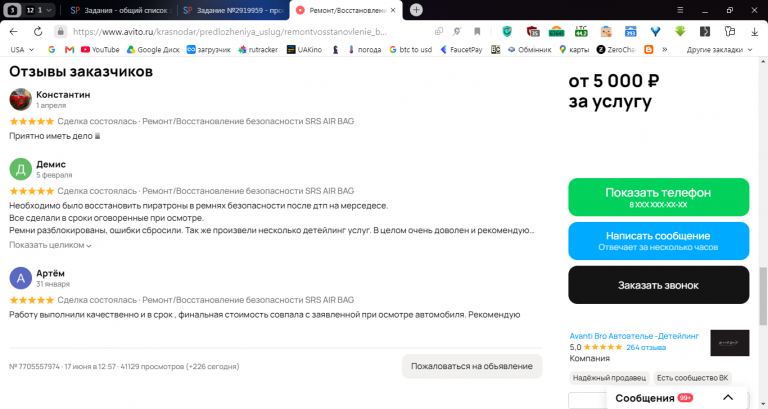
Task: Open the browser extensions panel icon
Action: pyautogui.click(x=730, y=31)
